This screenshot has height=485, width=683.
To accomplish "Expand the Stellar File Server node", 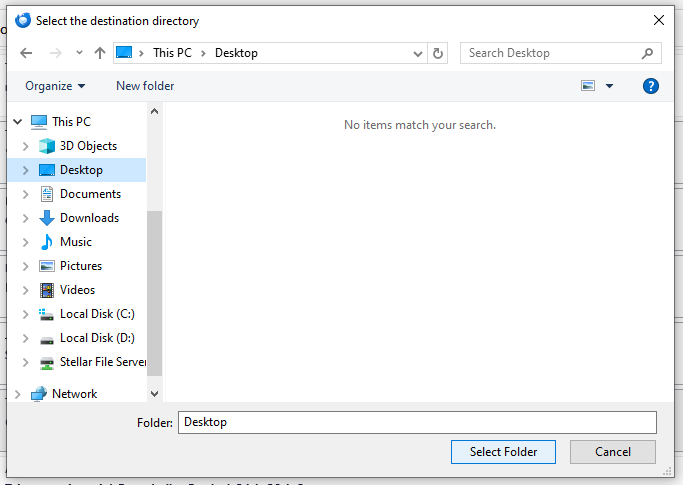I will click(25, 362).
